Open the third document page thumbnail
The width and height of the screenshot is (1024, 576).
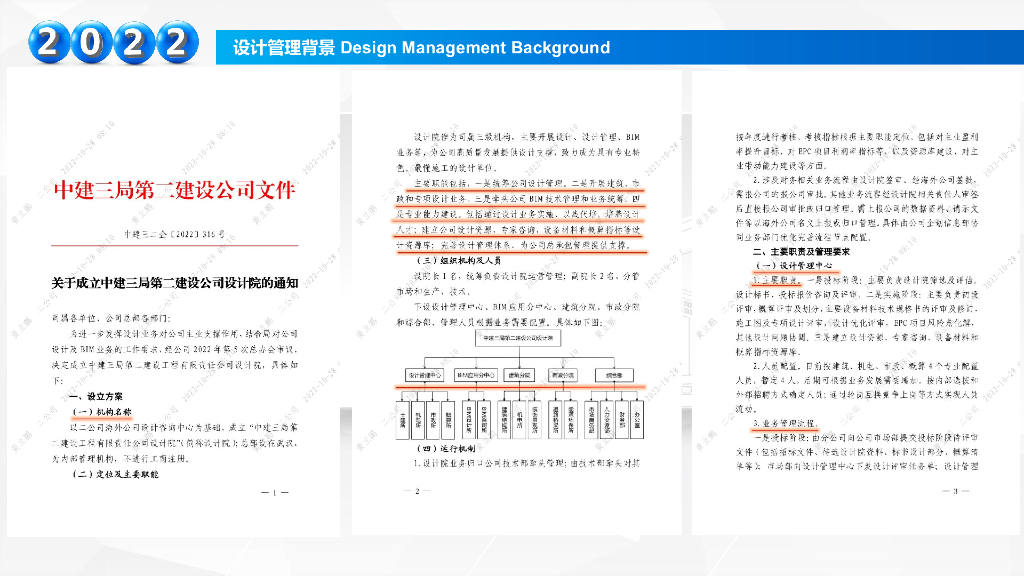[857, 302]
